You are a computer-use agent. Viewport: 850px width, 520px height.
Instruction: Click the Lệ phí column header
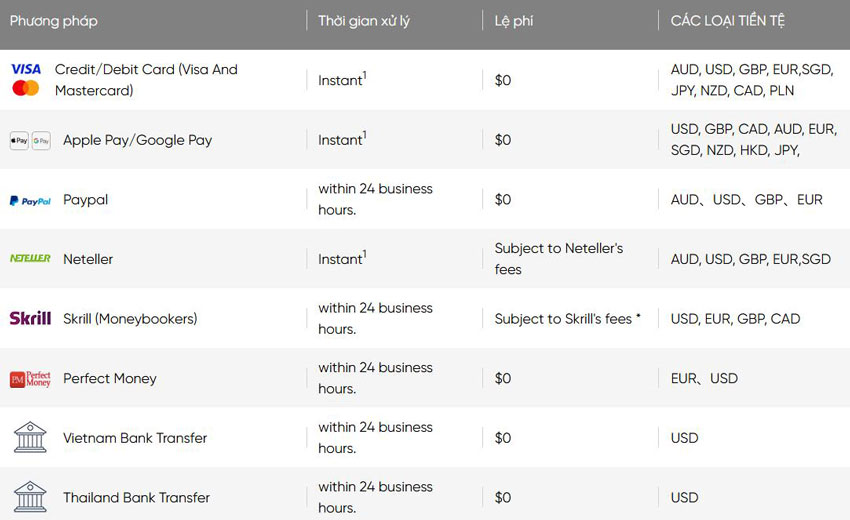514,21
